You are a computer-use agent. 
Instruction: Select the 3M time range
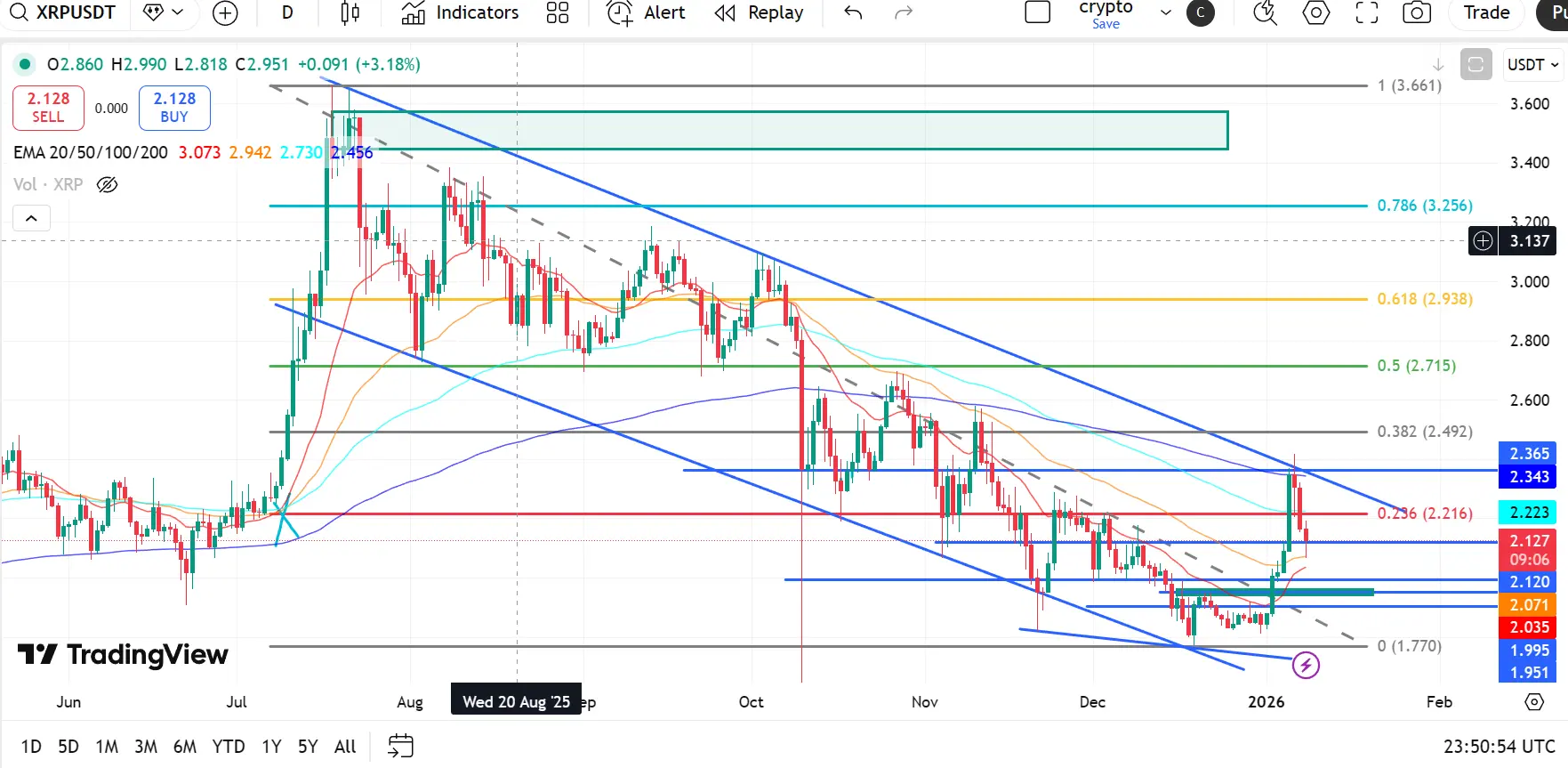coord(146,747)
